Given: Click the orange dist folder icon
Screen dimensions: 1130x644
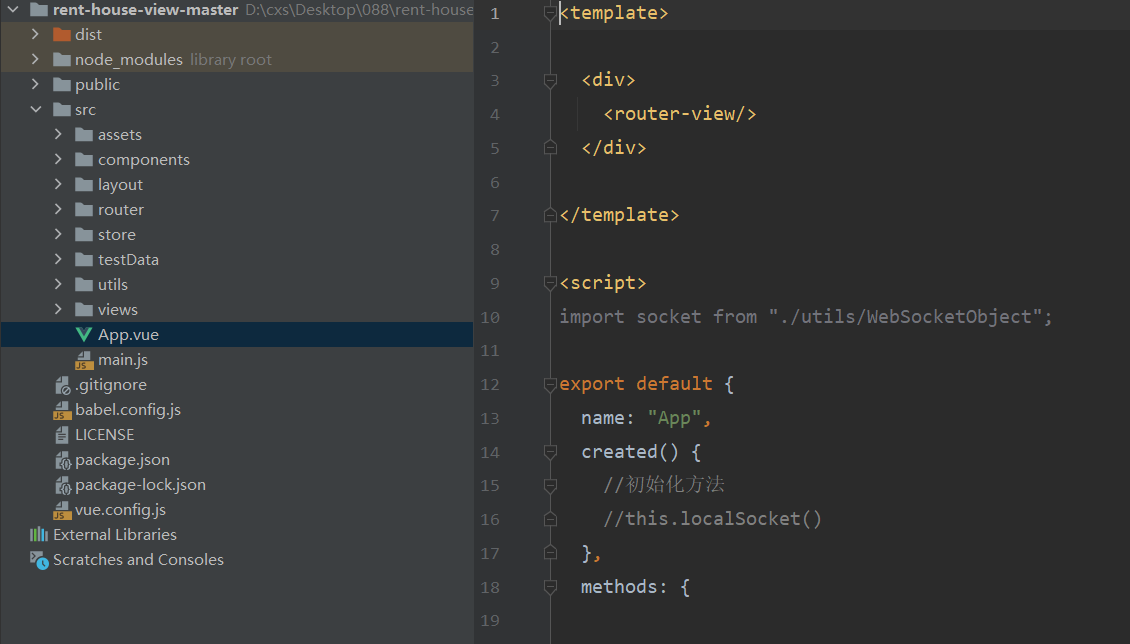Looking at the screenshot, I should coord(62,35).
